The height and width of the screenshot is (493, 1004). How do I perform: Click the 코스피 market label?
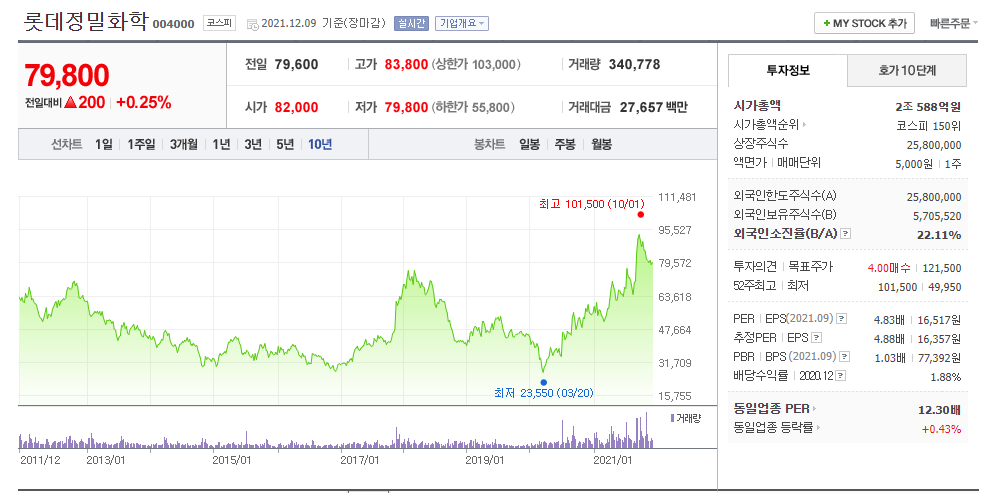click(220, 24)
